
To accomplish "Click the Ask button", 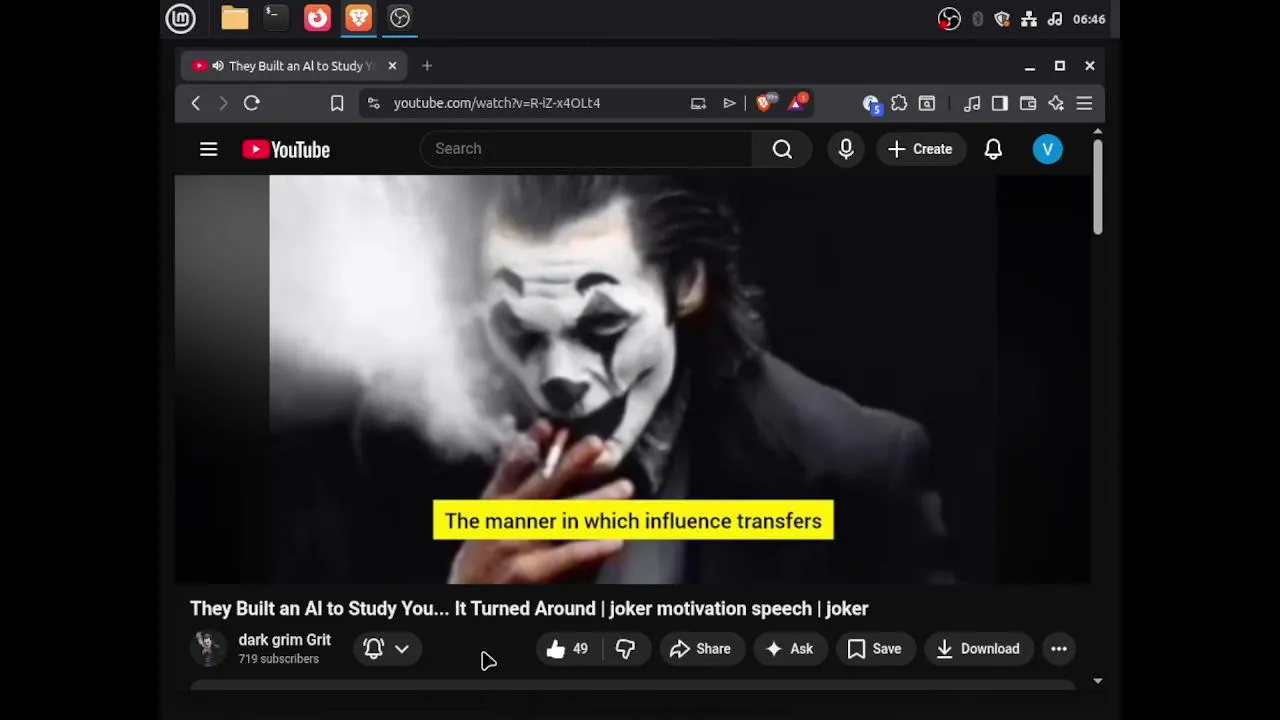I will click(x=790, y=649).
